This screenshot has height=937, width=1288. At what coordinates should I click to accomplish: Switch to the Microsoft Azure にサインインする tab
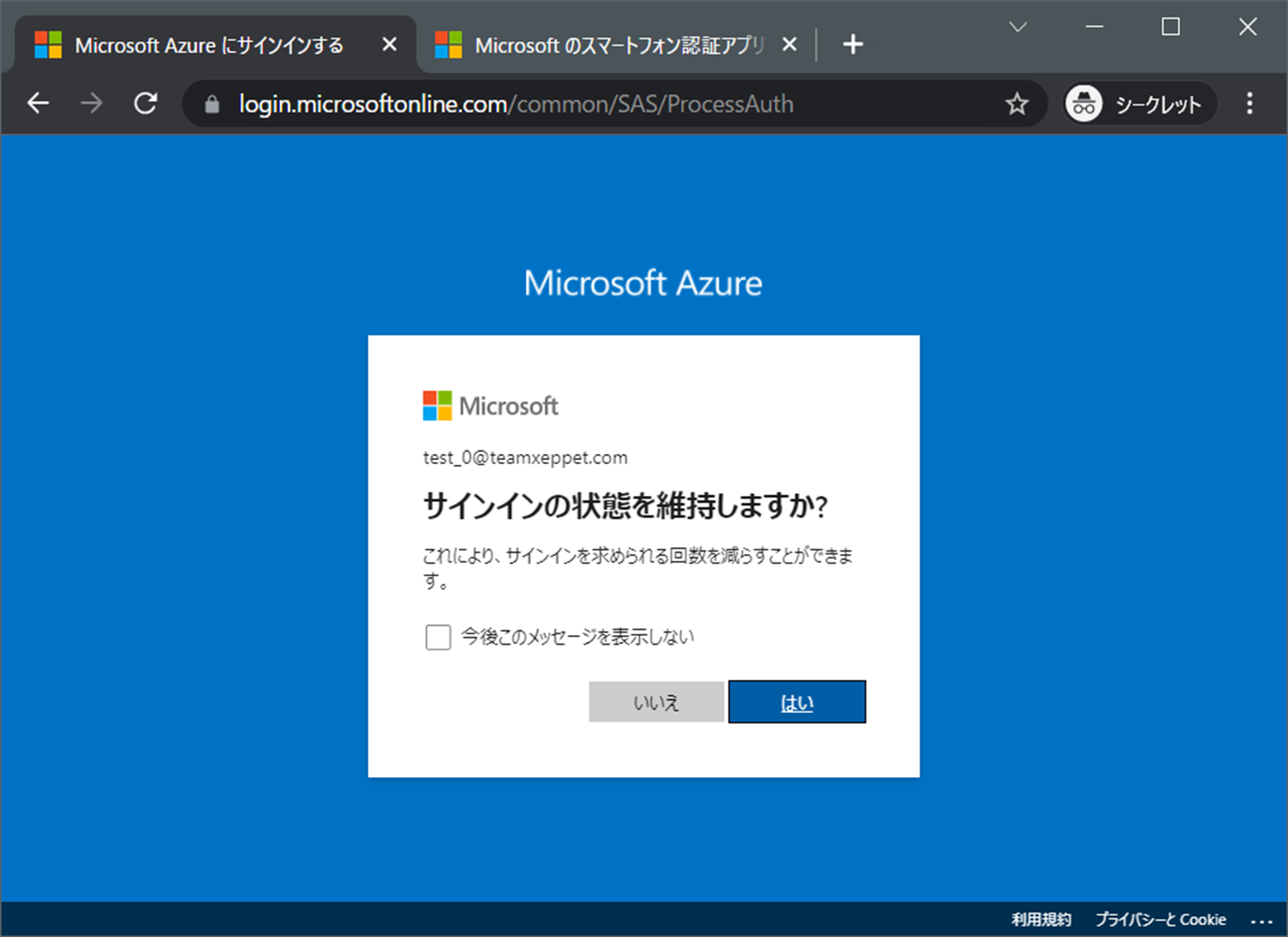(x=209, y=45)
